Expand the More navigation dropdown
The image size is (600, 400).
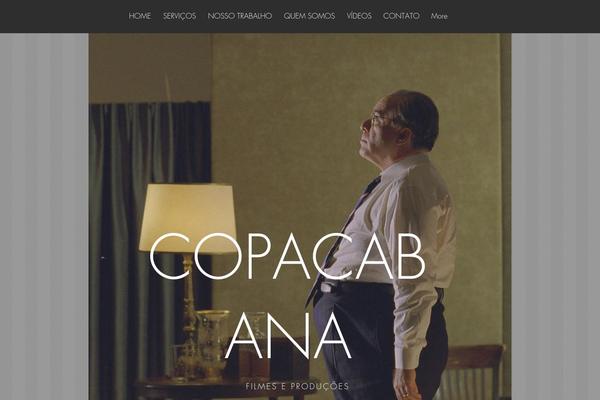coord(439,16)
